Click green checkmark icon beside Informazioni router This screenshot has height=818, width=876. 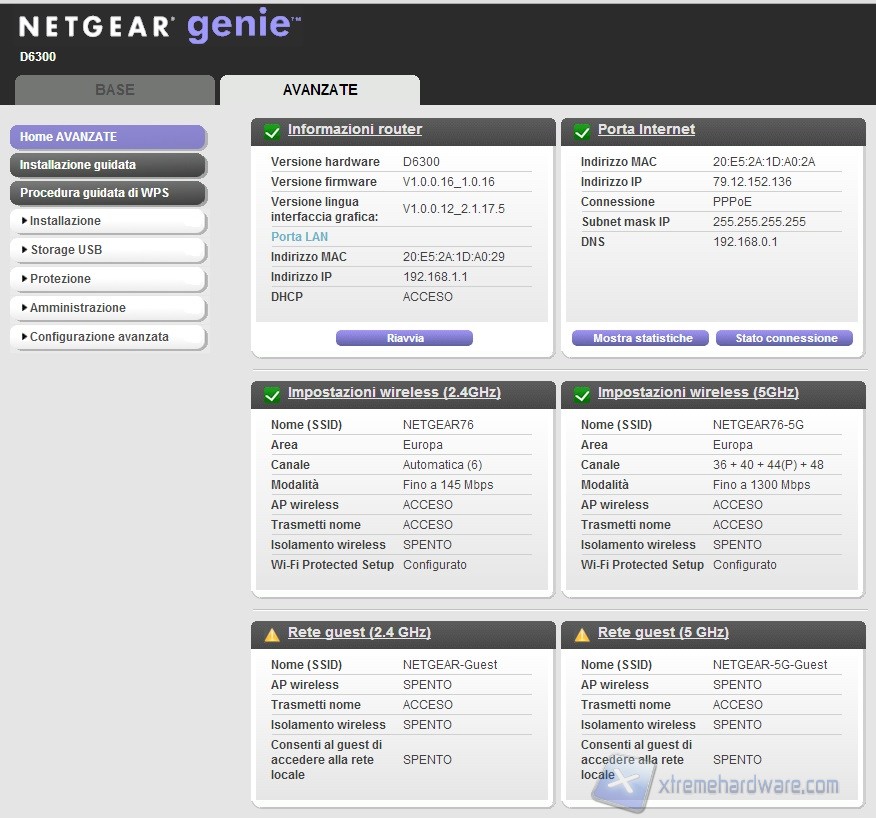[271, 131]
